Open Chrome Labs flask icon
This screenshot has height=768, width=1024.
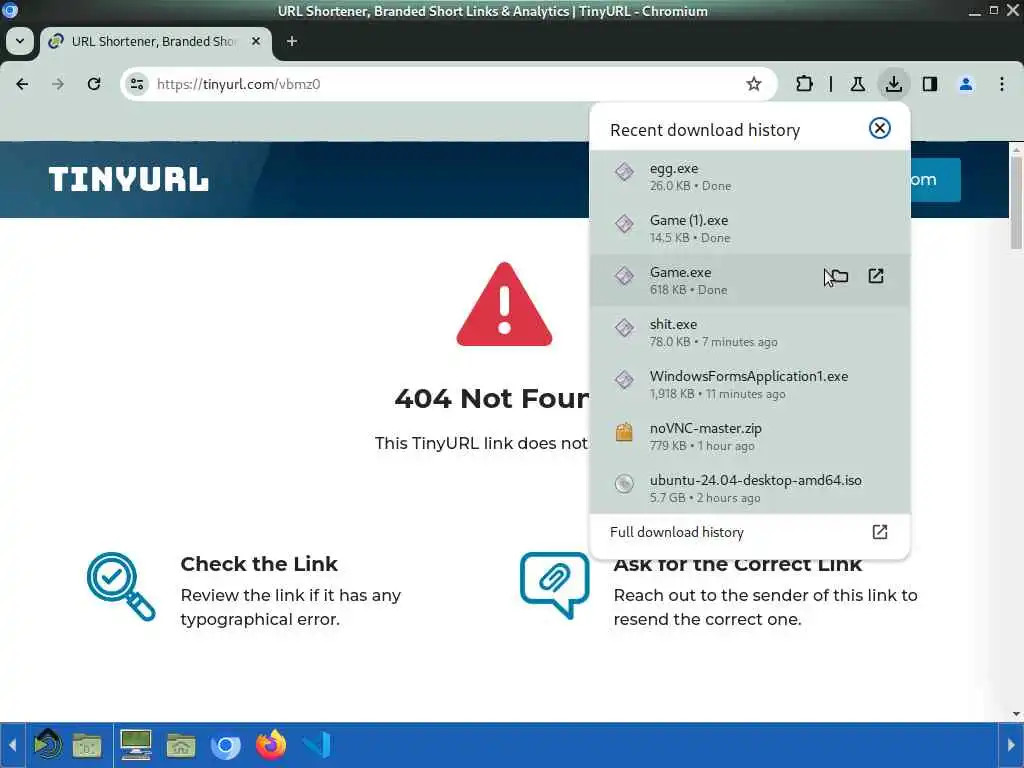click(x=857, y=84)
